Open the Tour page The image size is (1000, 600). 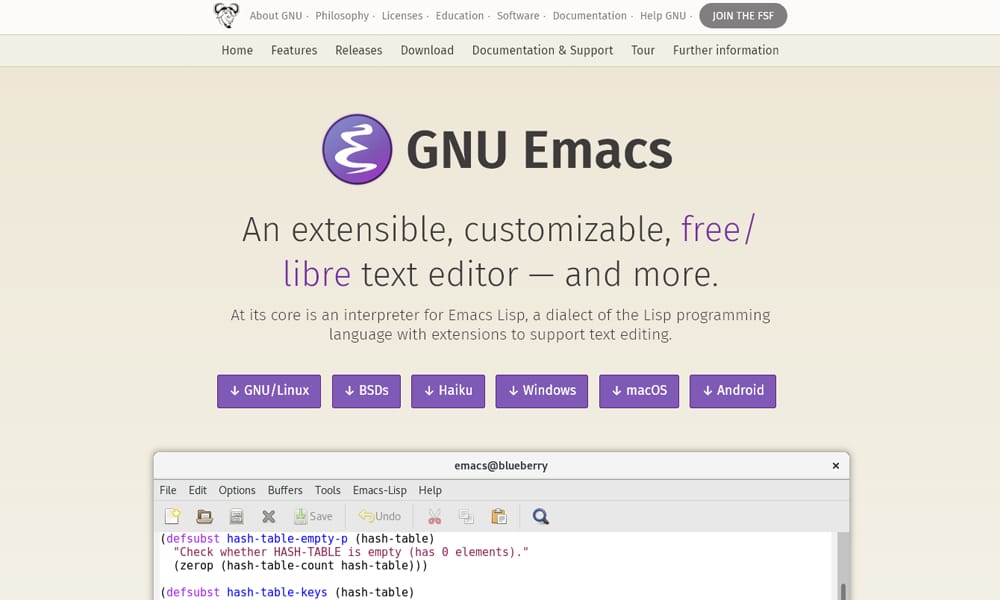[643, 50]
